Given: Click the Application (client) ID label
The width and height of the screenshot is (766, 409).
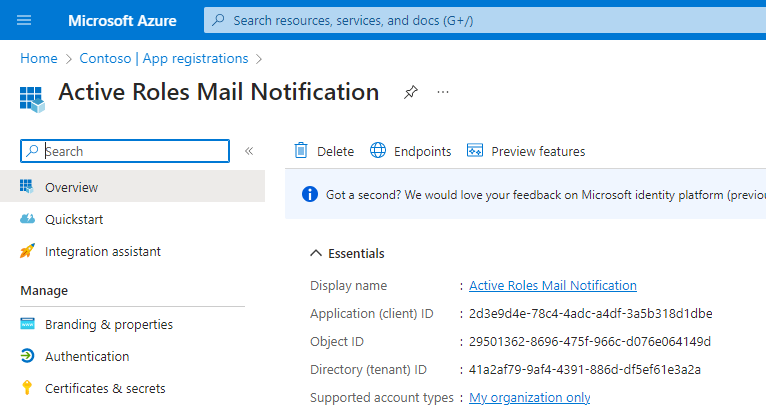Looking at the screenshot, I should 372,313.
